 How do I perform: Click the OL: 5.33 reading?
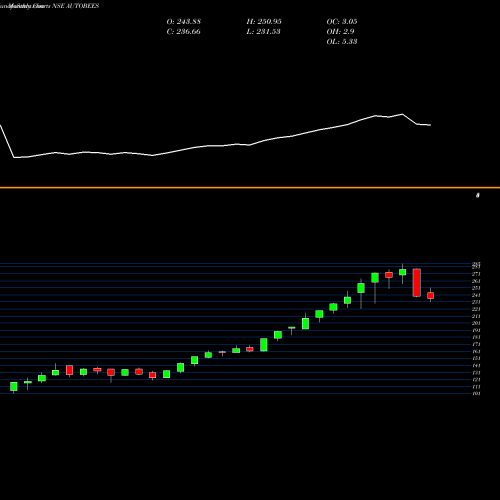tap(342, 41)
